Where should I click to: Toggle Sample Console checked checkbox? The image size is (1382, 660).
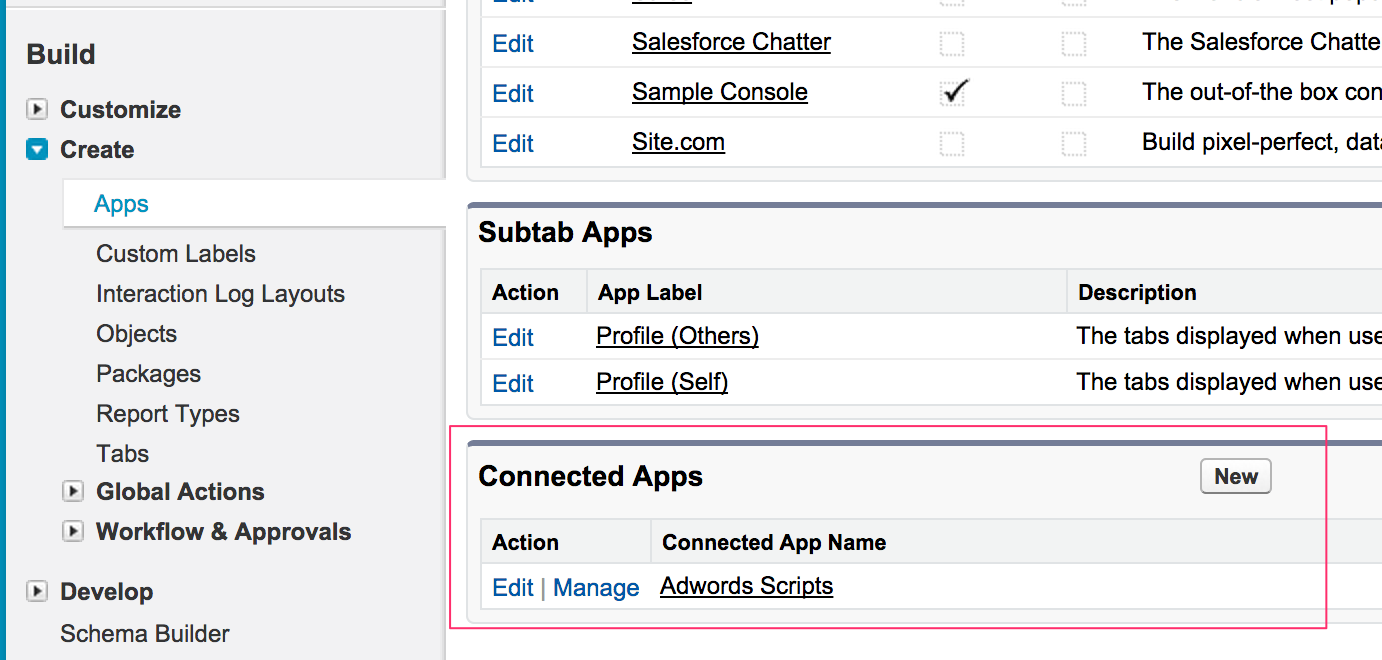coord(953,93)
